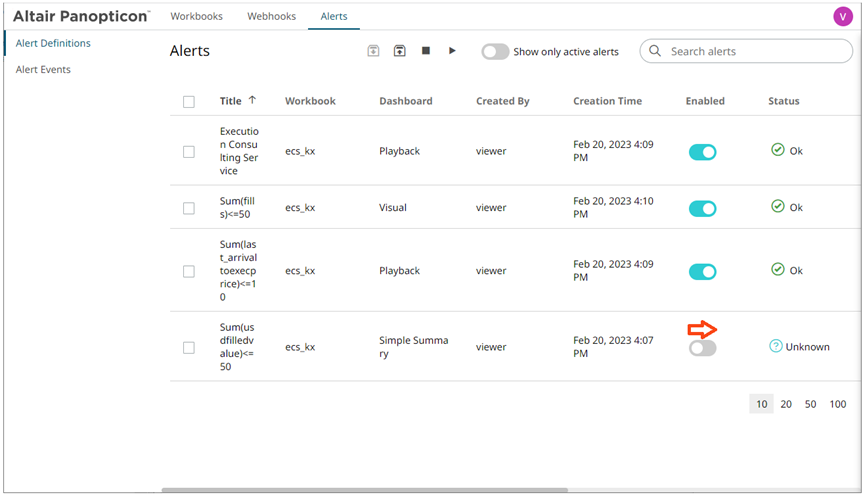The image size is (863, 495).
Task: Click the Simple Summary dashboard cell
Action: [x=413, y=347]
